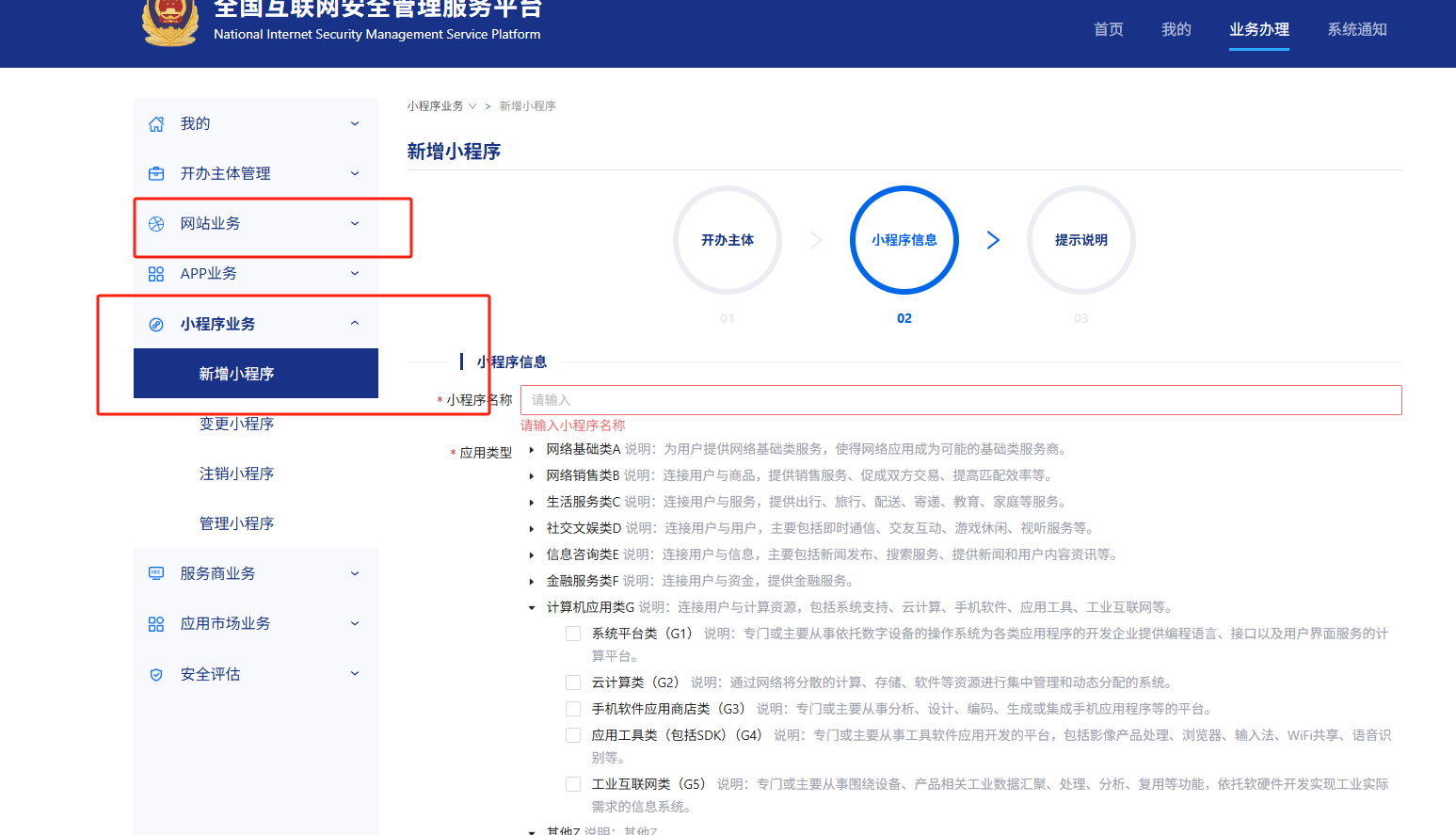Click the grid icon beside APP业务
1456x835 pixels.
coord(156,274)
